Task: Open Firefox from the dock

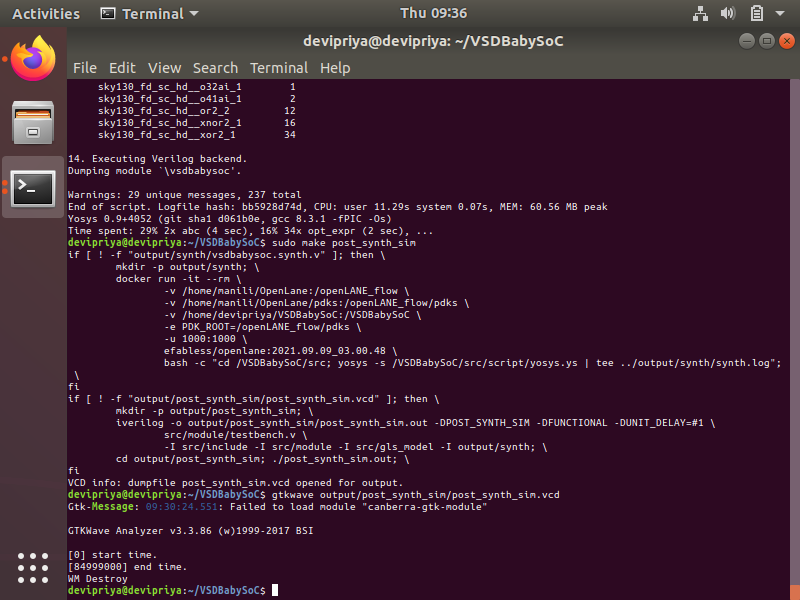Action: point(33,58)
